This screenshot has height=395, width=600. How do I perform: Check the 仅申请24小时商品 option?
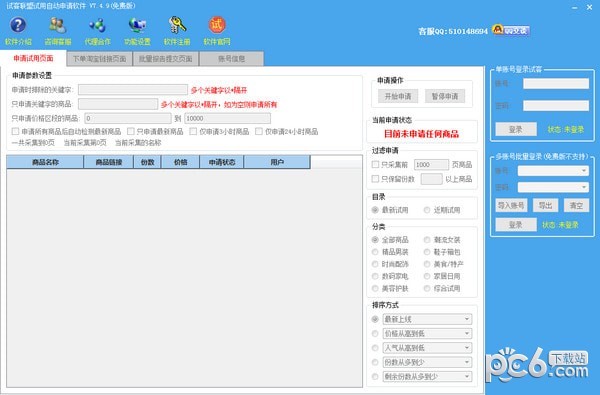pyautogui.click(x=259, y=131)
